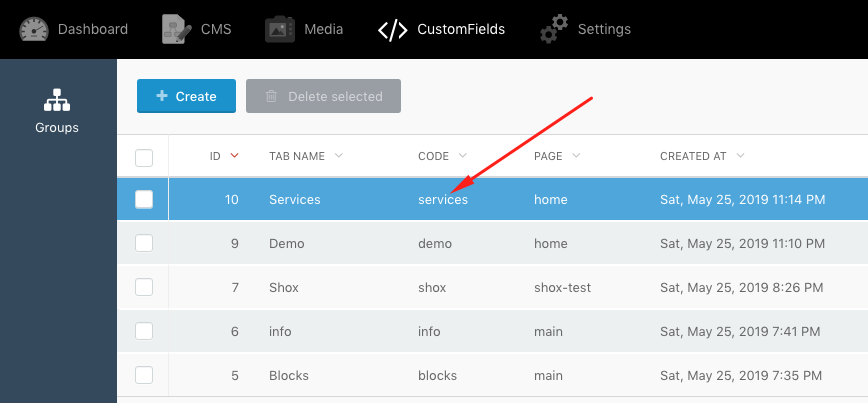Viewport: 868px width, 403px height.
Task: Click the ID column header
Action: coord(215,156)
